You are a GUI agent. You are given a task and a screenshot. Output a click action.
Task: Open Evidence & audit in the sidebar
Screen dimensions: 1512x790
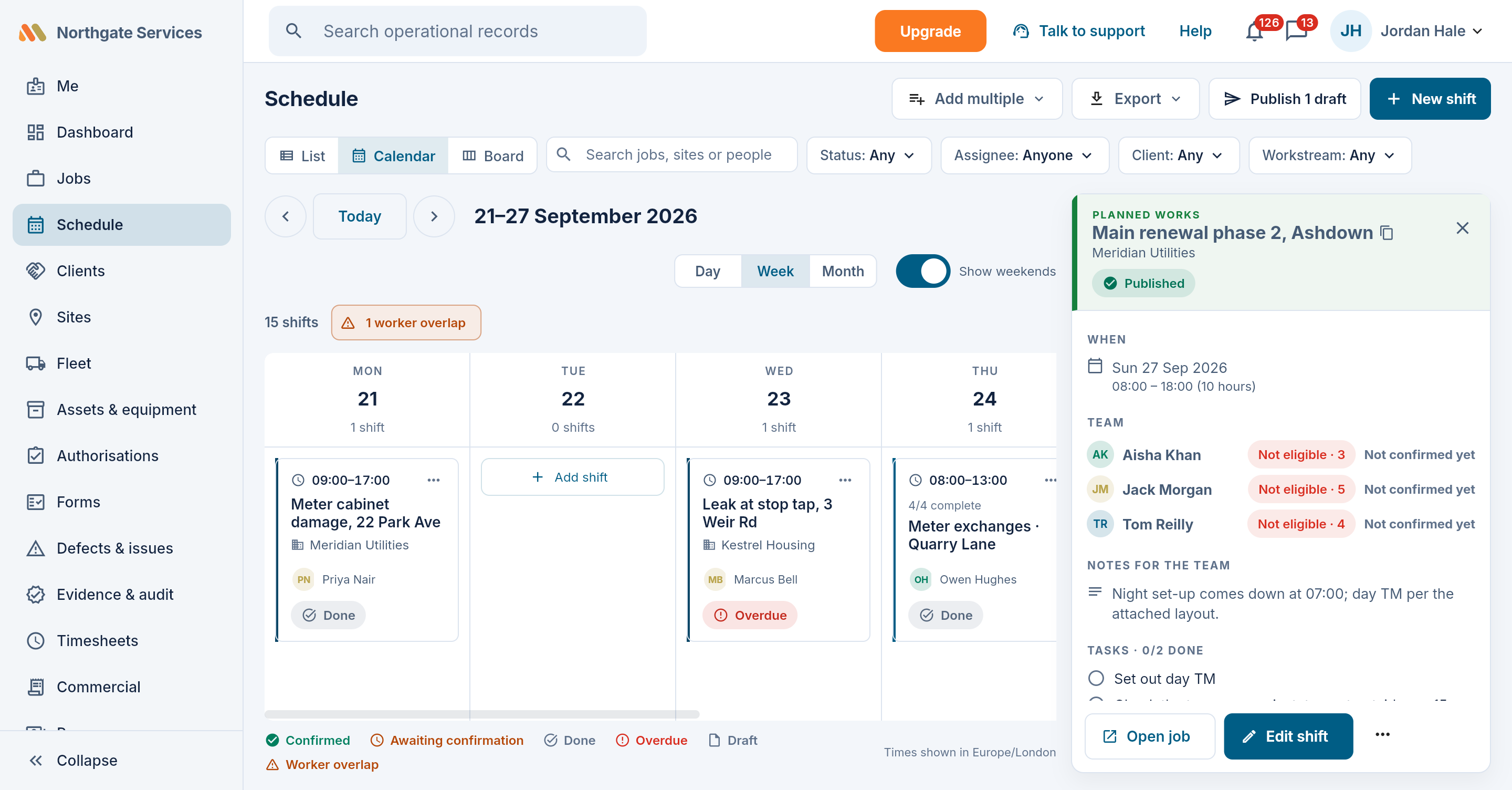click(x=121, y=595)
